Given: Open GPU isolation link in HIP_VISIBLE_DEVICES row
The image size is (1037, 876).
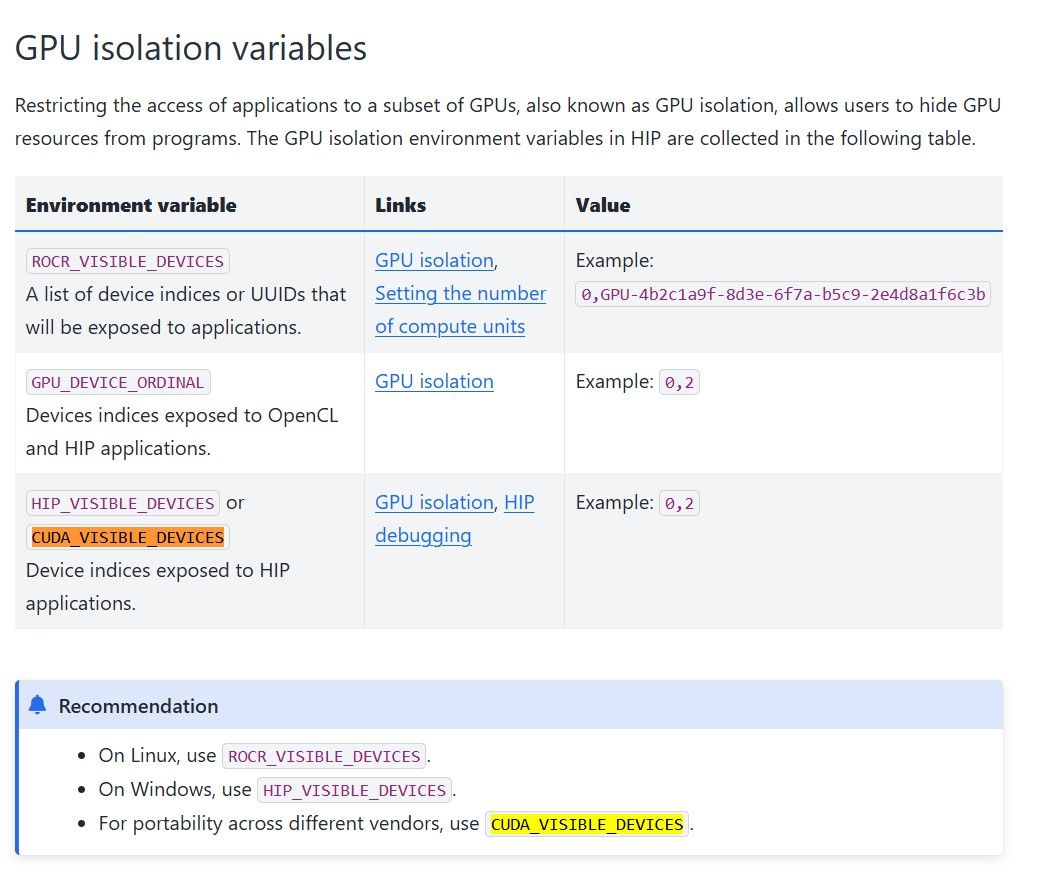Looking at the screenshot, I should (x=435, y=502).
